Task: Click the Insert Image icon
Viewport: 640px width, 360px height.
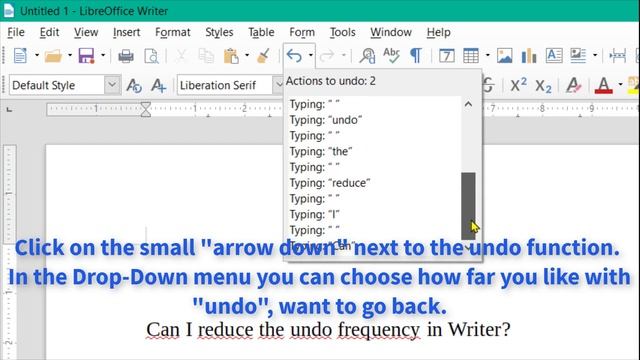Action: (x=504, y=56)
